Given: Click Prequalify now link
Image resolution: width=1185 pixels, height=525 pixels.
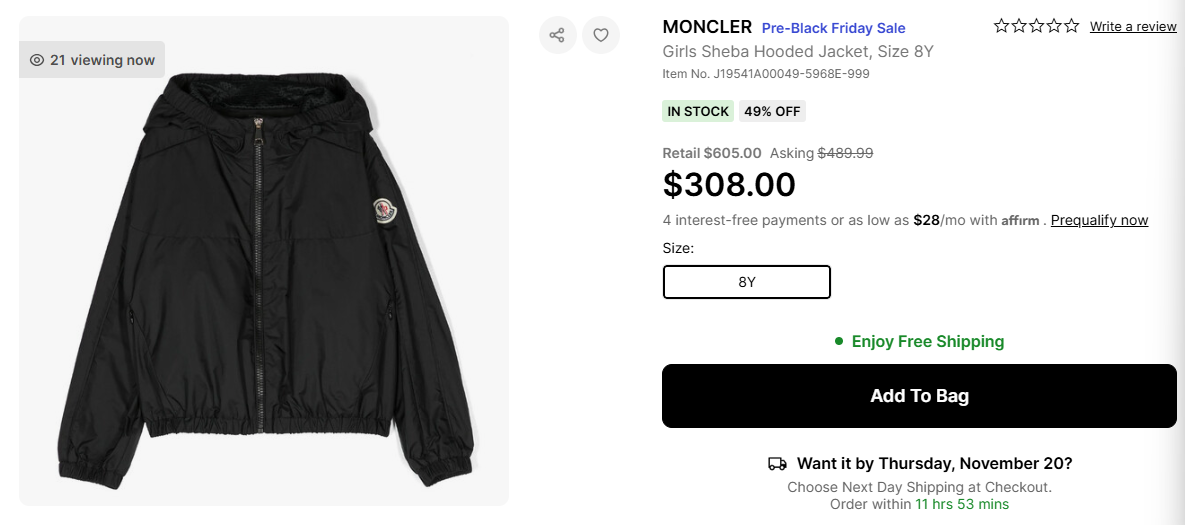Looking at the screenshot, I should [x=1099, y=220].
